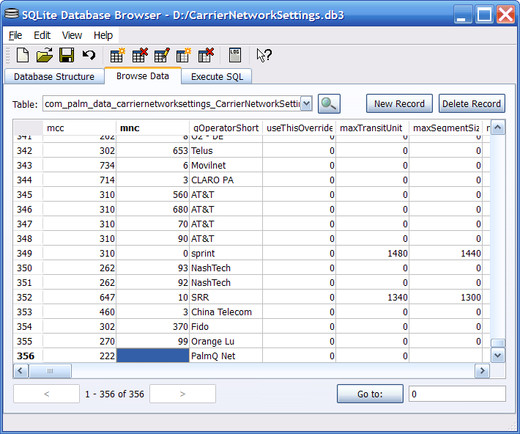The width and height of the screenshot is (520, 434).
Task: Click the next page > button
Action: (182, 394)
